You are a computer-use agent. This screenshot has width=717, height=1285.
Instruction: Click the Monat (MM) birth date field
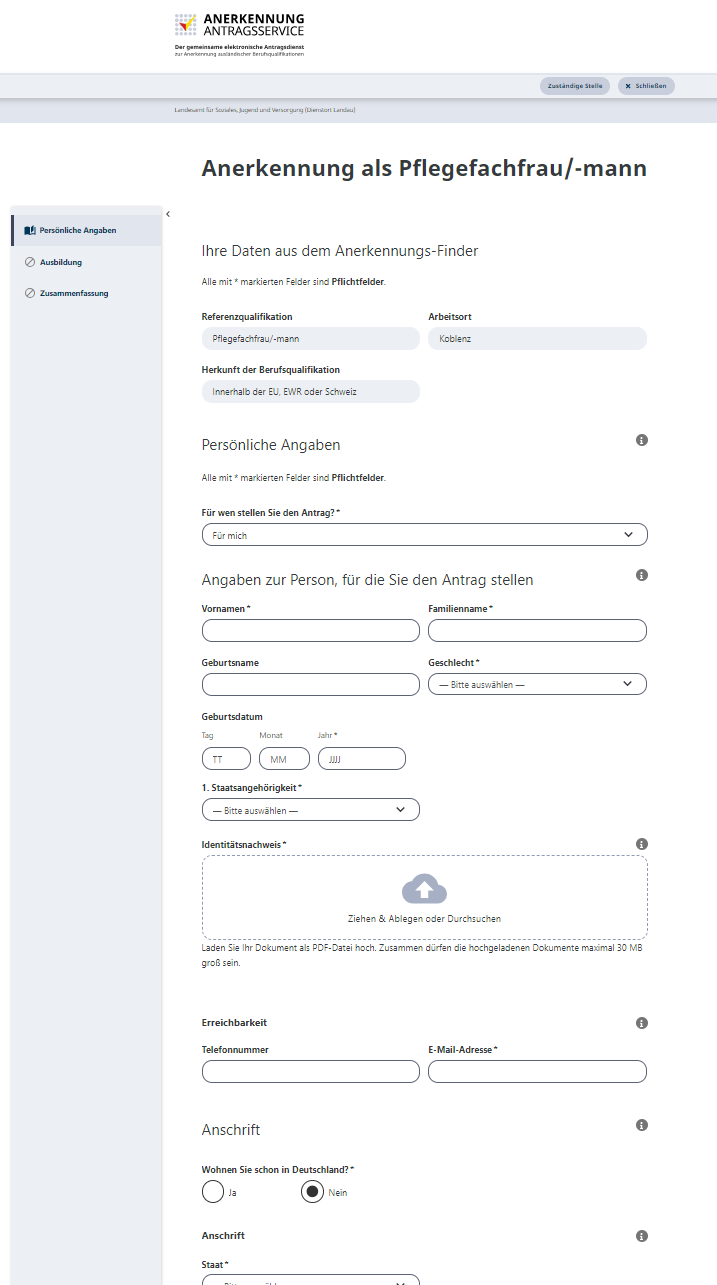(x=284, y=759)
